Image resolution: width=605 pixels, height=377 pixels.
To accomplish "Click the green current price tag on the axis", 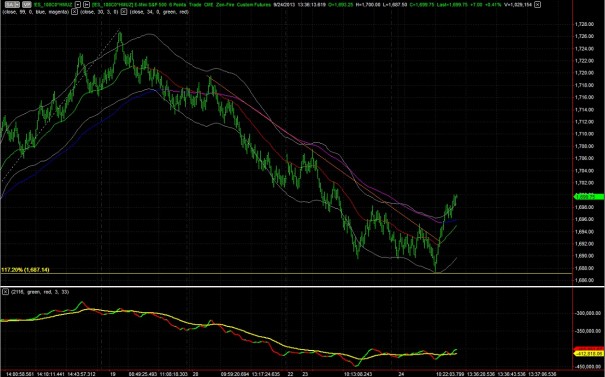I will click(589, 197).
